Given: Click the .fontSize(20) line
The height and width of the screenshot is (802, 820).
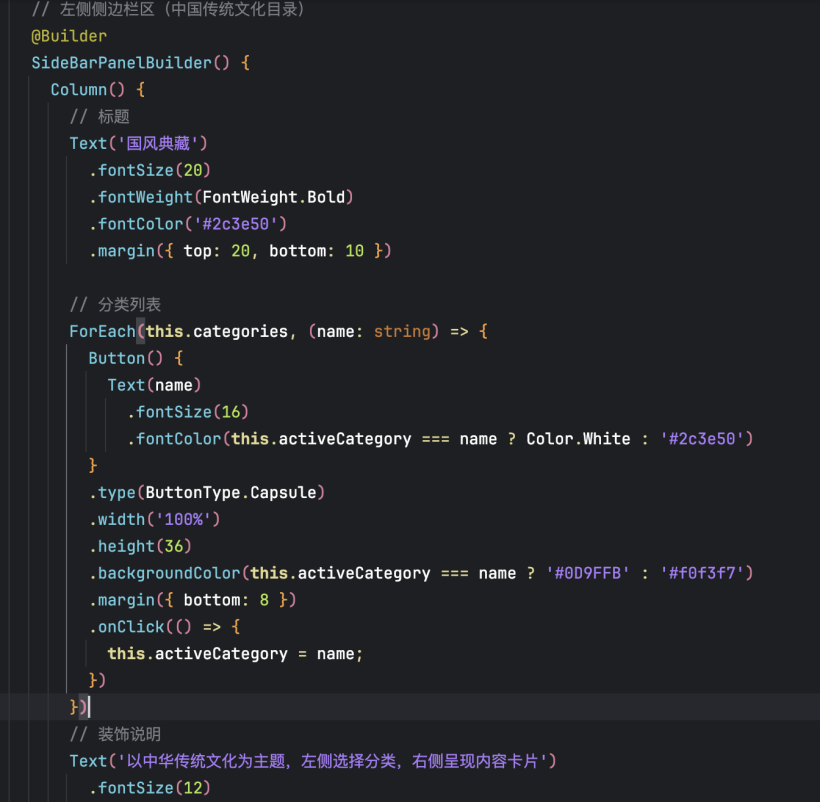Looking at the screenshot, I should [x=150, y=170].
